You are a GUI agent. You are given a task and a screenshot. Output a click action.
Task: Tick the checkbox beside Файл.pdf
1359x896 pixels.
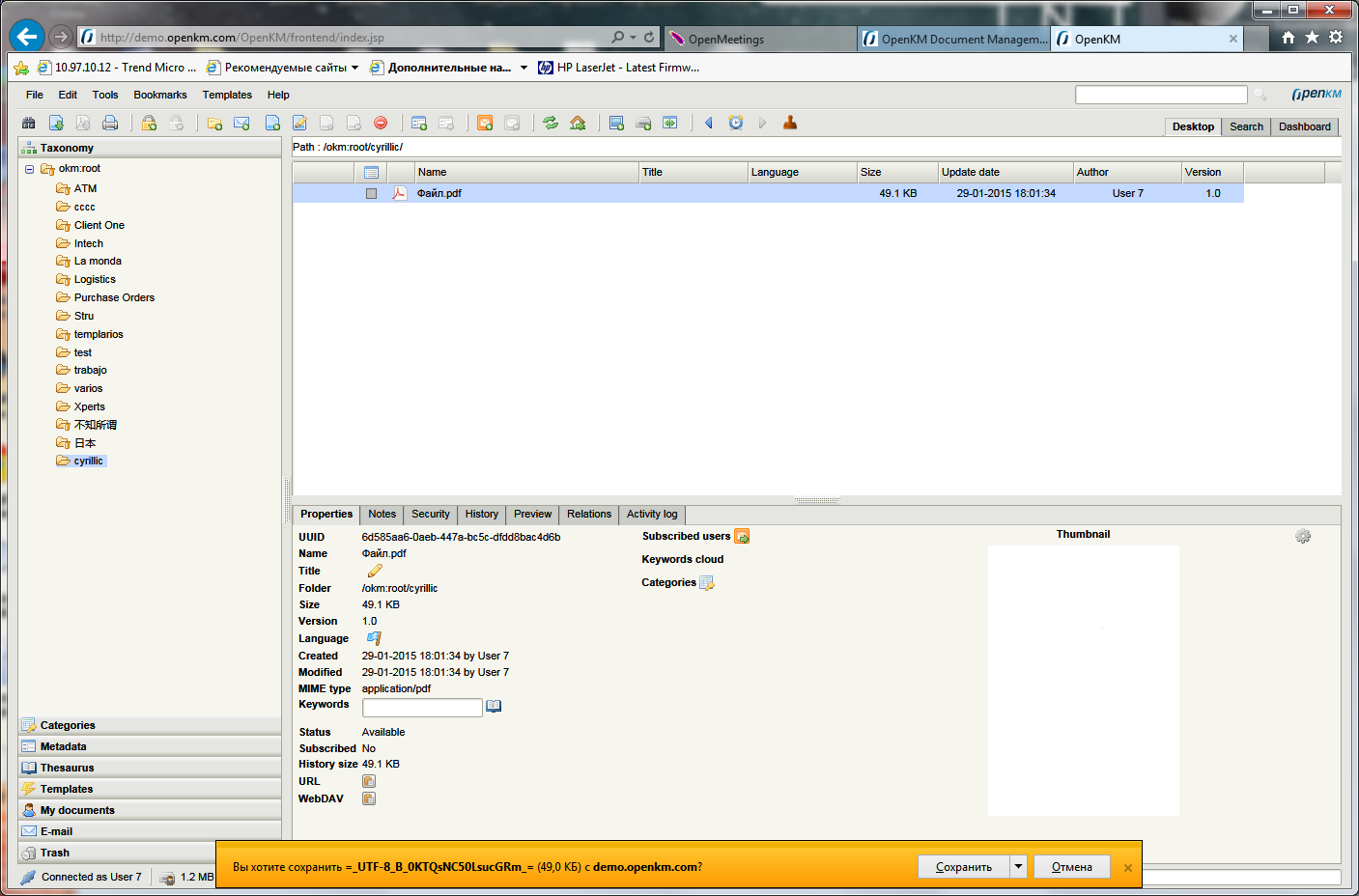tap(371, 193)
